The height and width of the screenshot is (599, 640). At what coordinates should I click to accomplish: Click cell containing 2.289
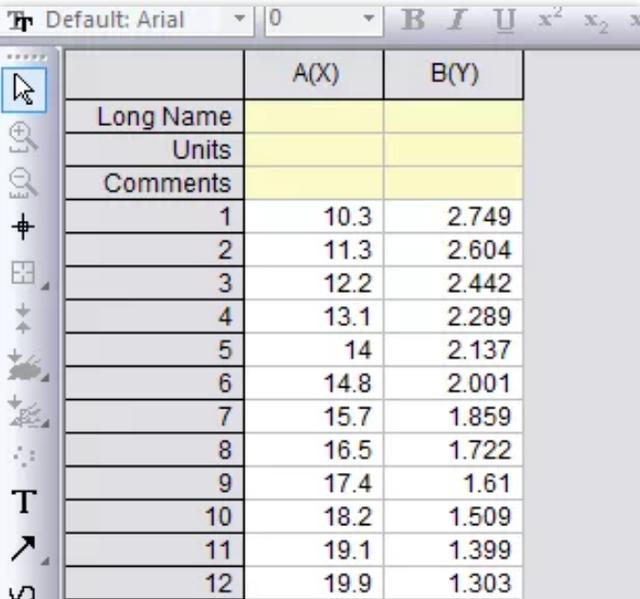pyautogui.click(x=453, y=316)
